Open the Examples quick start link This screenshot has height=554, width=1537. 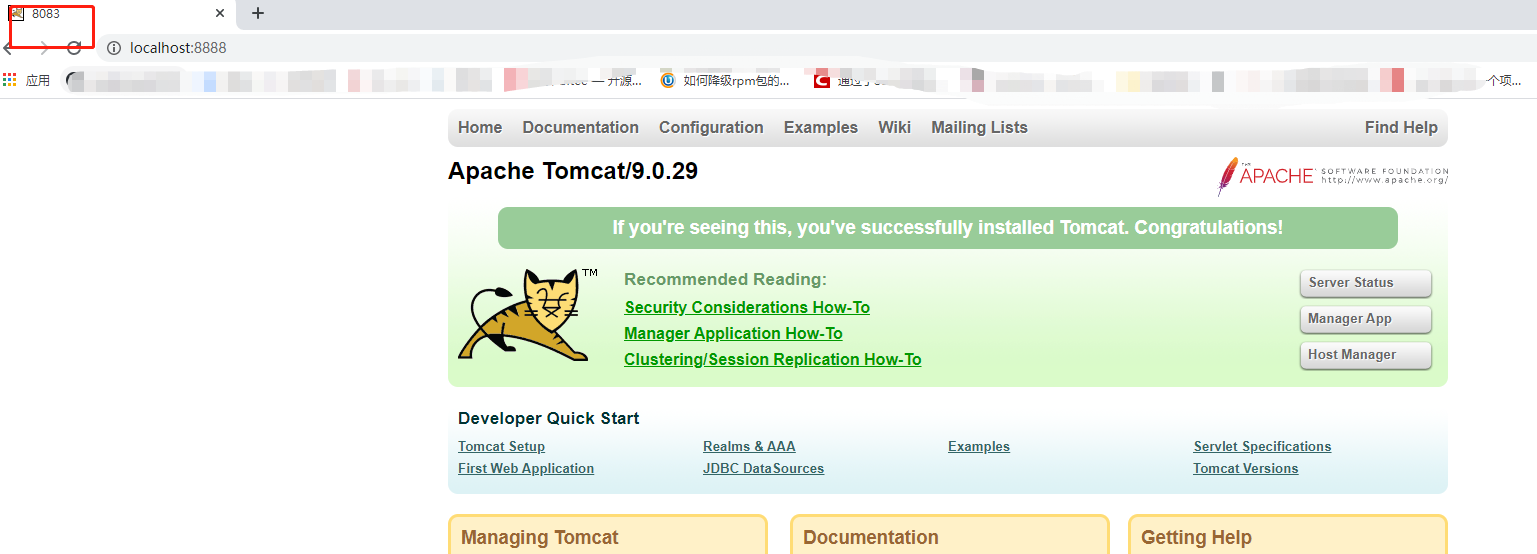pos(979,446)
